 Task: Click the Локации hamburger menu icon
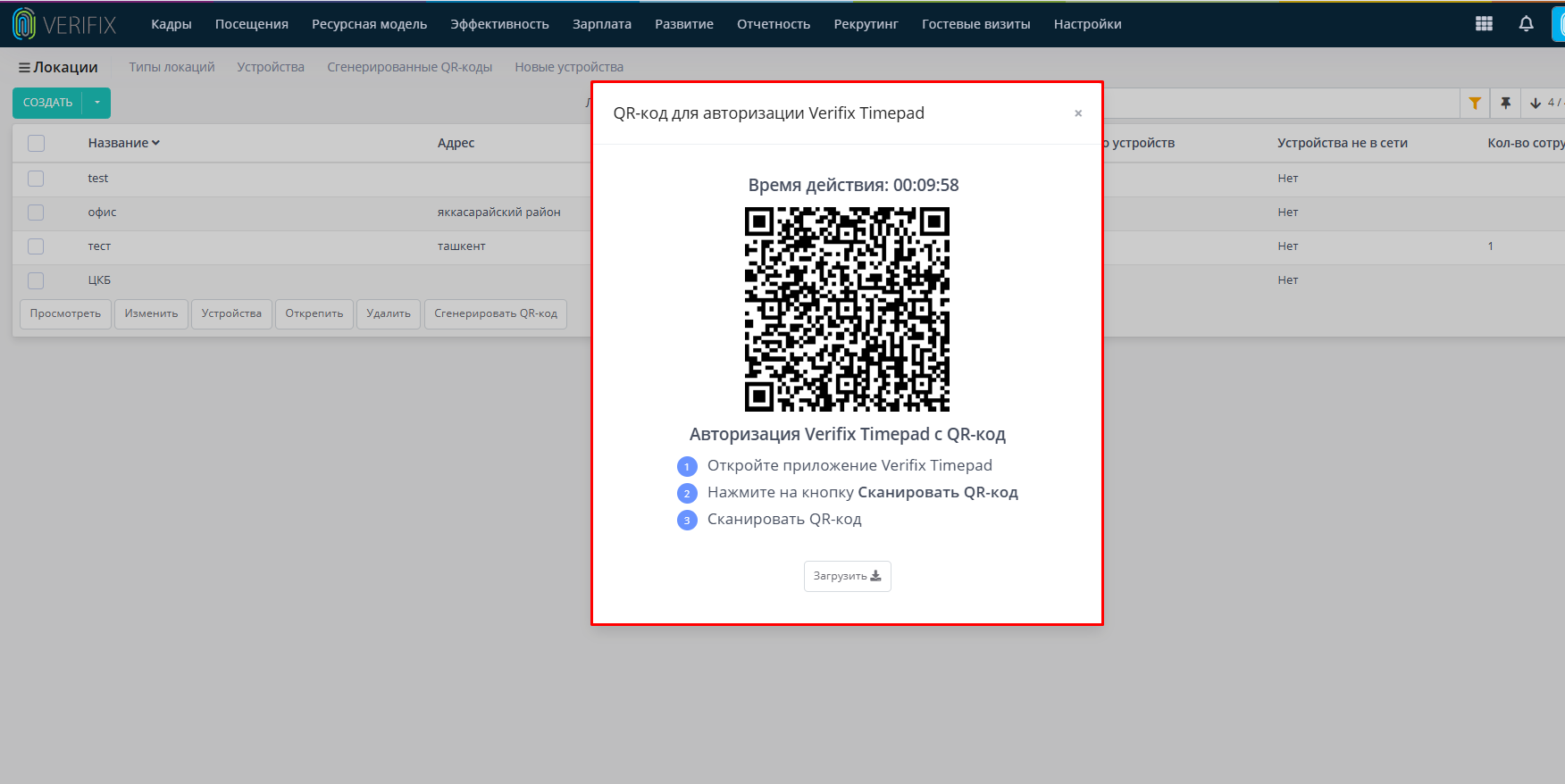(x=24, y=68)
